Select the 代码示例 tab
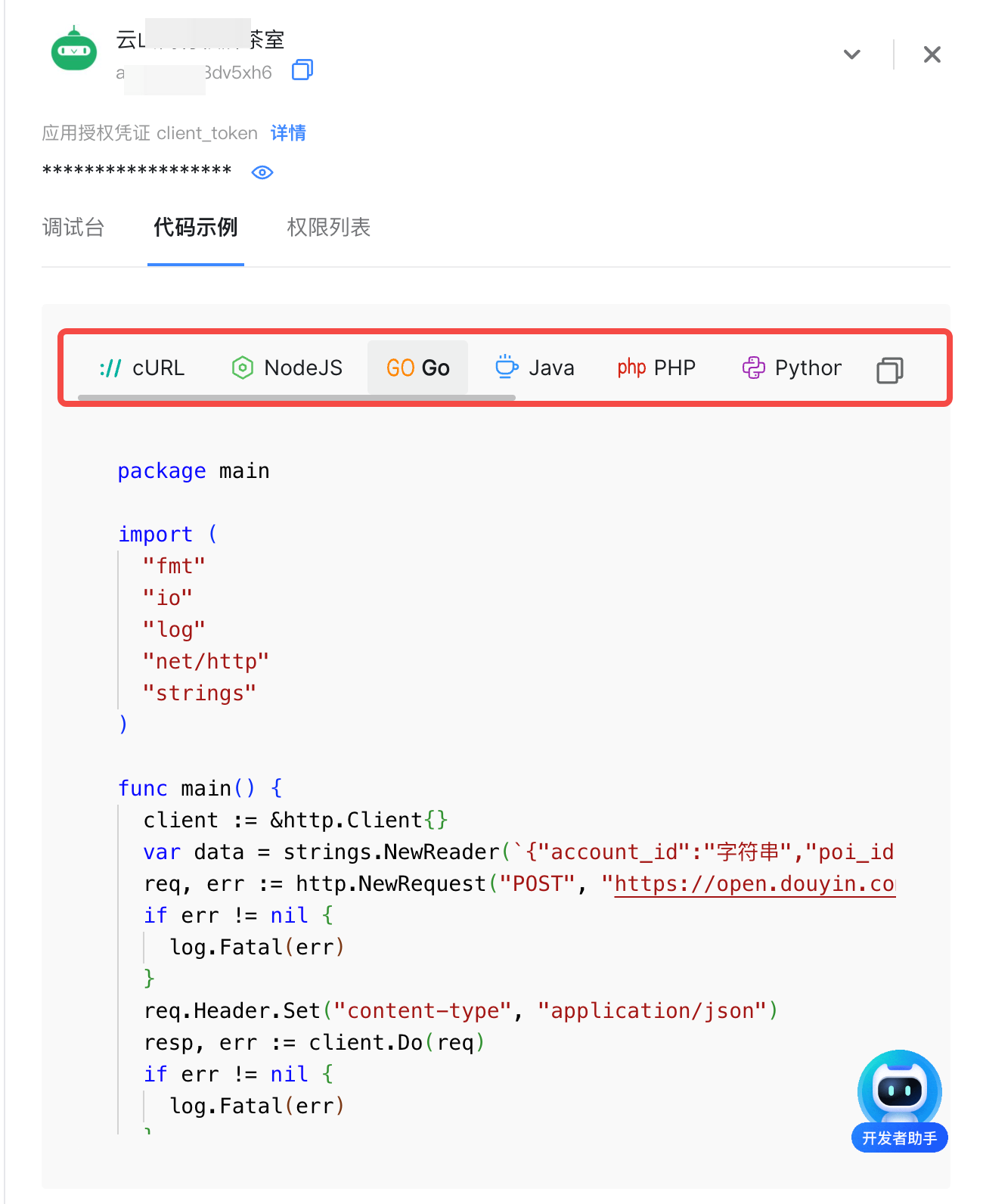Image resolution: width=983 pixels, height=1204 pixels. (195, 228)
